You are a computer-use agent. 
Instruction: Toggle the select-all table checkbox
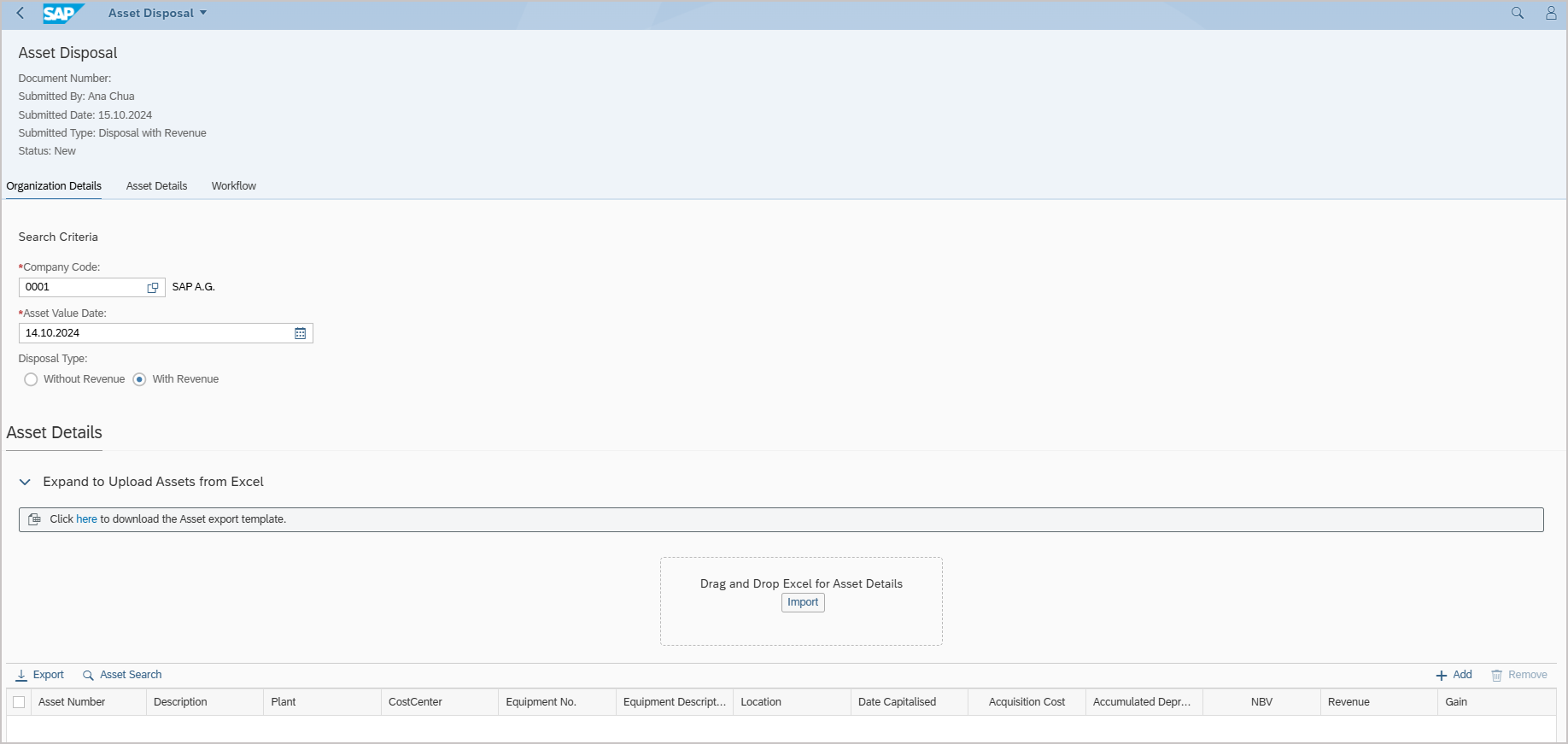(19, 702)
